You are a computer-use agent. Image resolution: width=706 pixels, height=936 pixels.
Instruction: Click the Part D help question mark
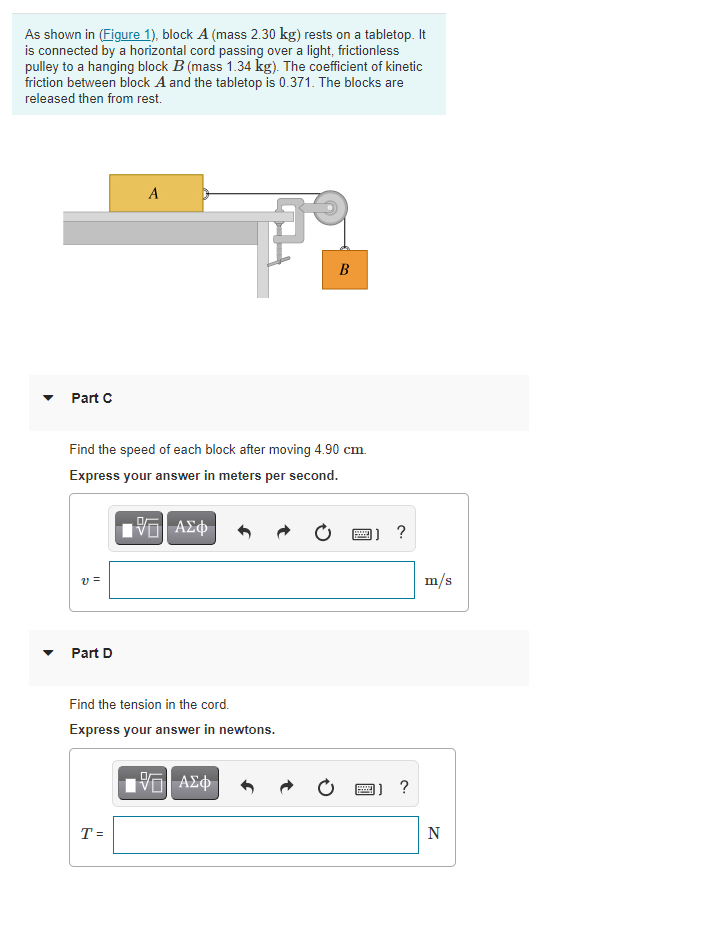tap(404, 787)
